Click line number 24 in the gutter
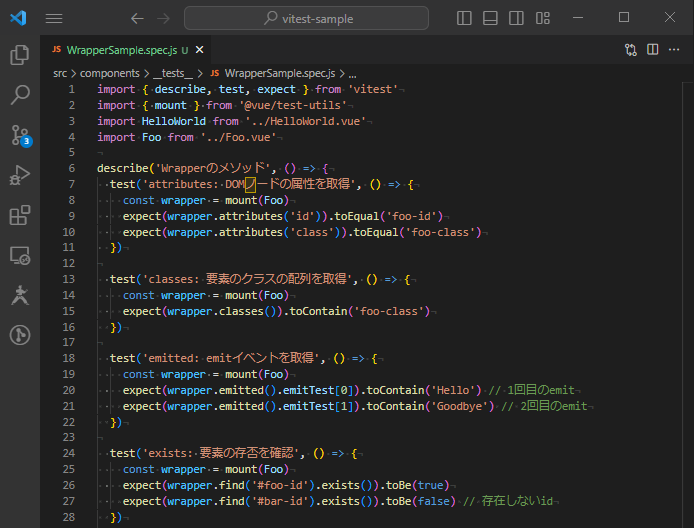Image resolution: width=694 pixels, height=528 pixels. [x=69, y=453]
